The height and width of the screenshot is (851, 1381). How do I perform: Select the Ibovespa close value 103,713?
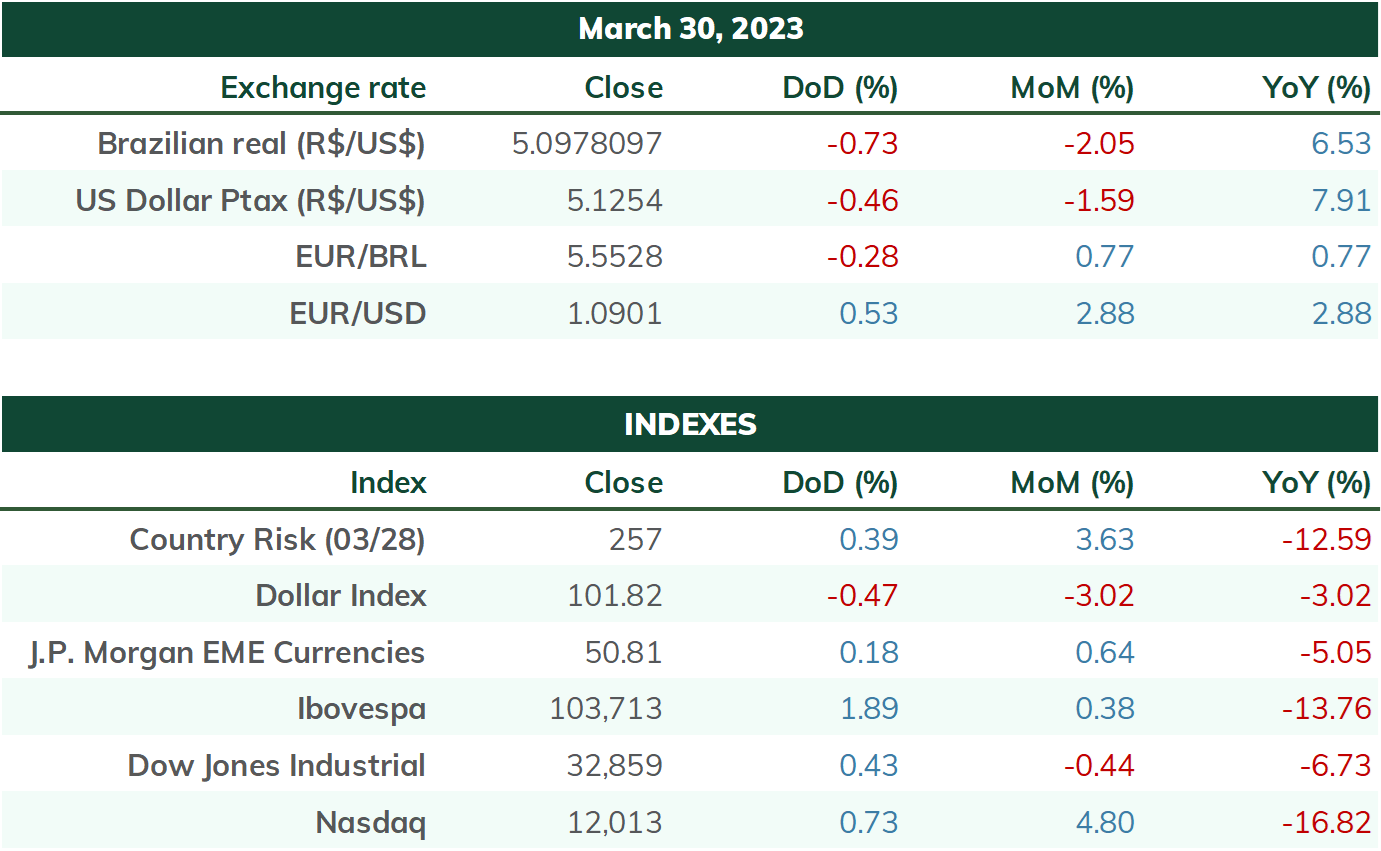click(x=606, y=710)
